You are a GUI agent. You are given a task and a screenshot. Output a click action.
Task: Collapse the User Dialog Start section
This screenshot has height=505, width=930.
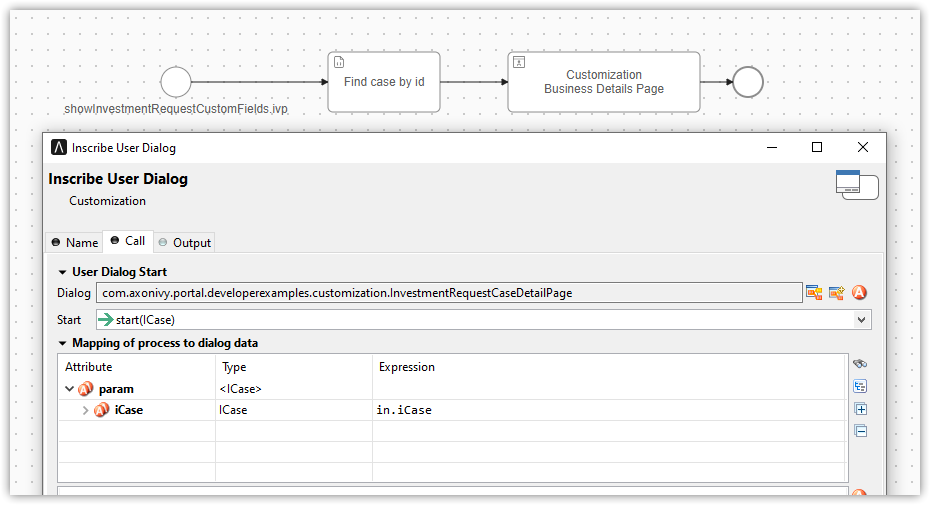pos(62,272)
